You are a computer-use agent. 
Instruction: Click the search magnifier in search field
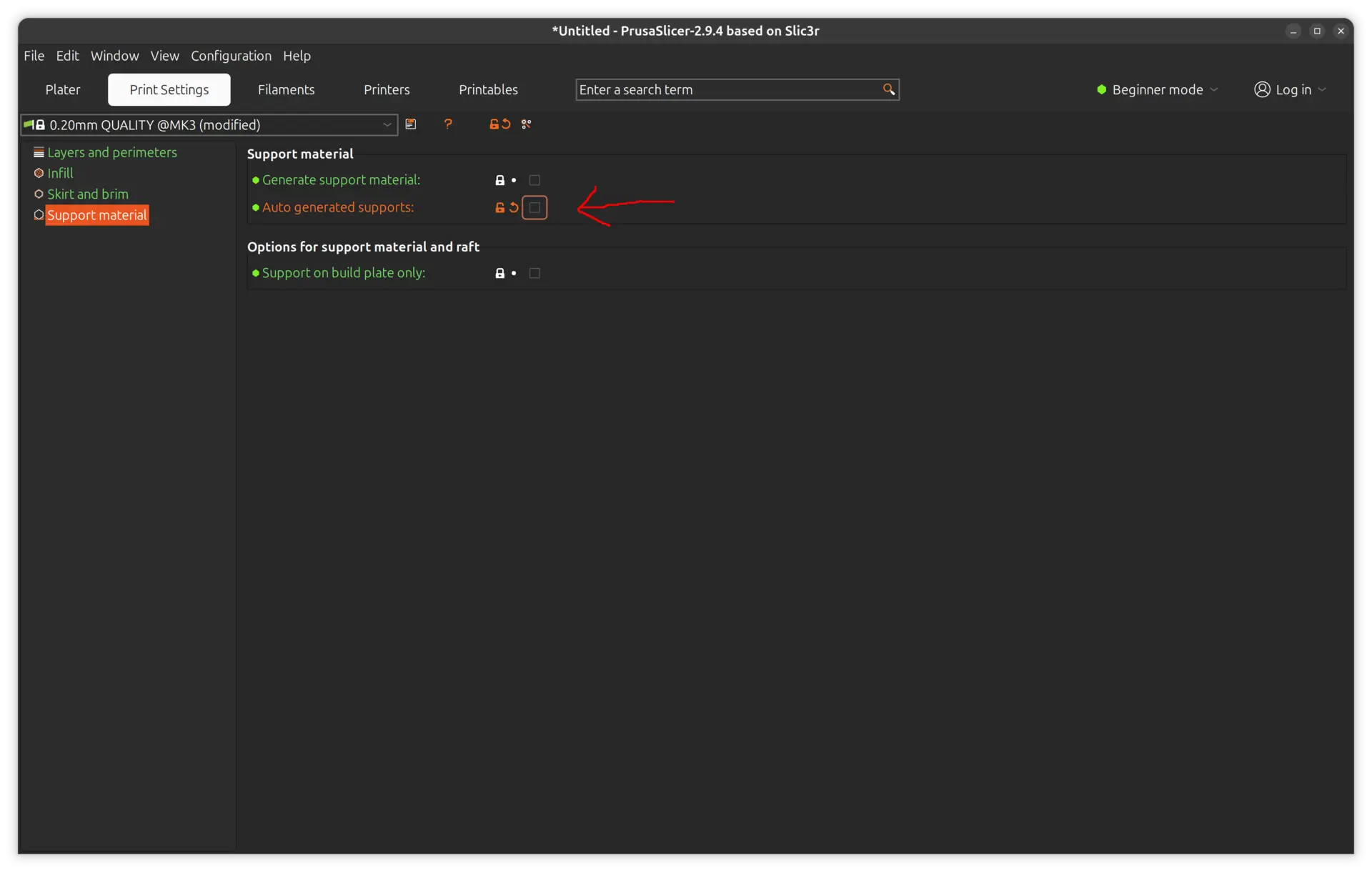pyautogui.click(x=888, y=89)
